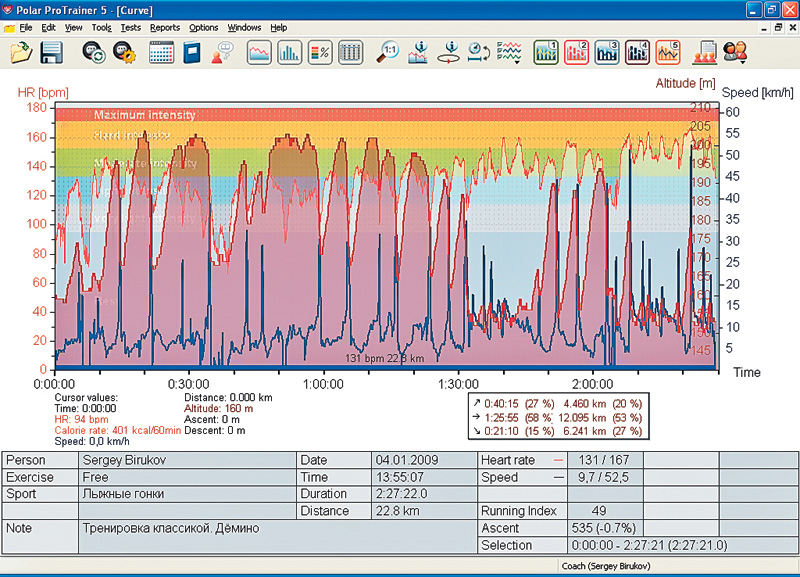
Task: Open the two-person user switch dropdown
Action: (735, 53)
